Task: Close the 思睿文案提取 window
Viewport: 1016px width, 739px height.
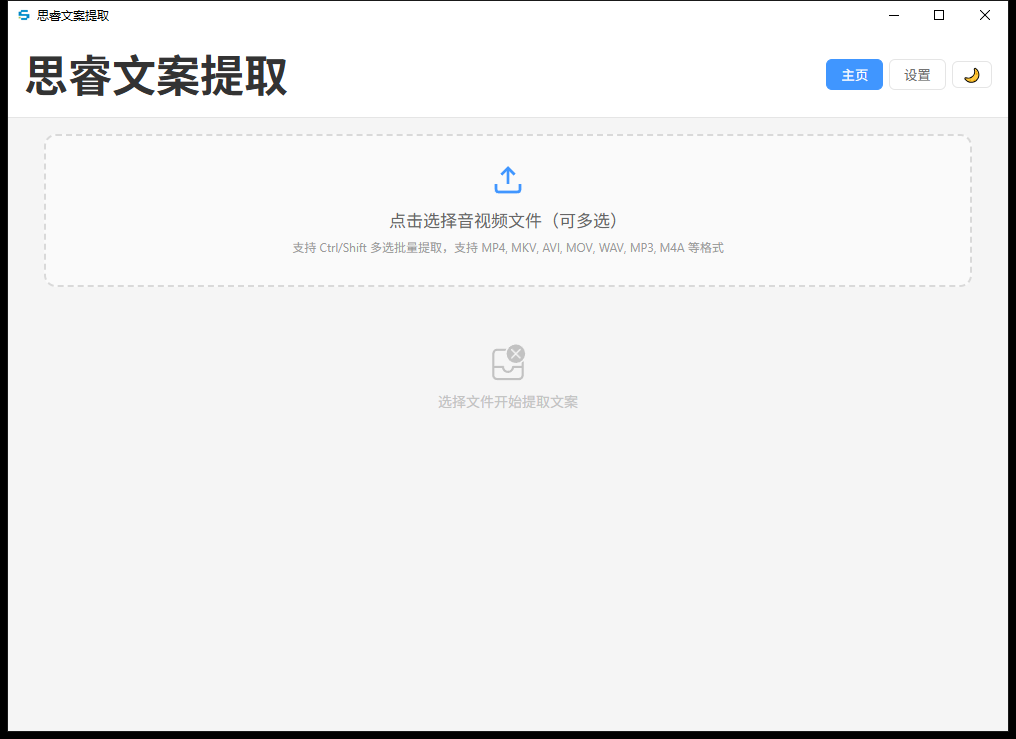Action: 984,15
